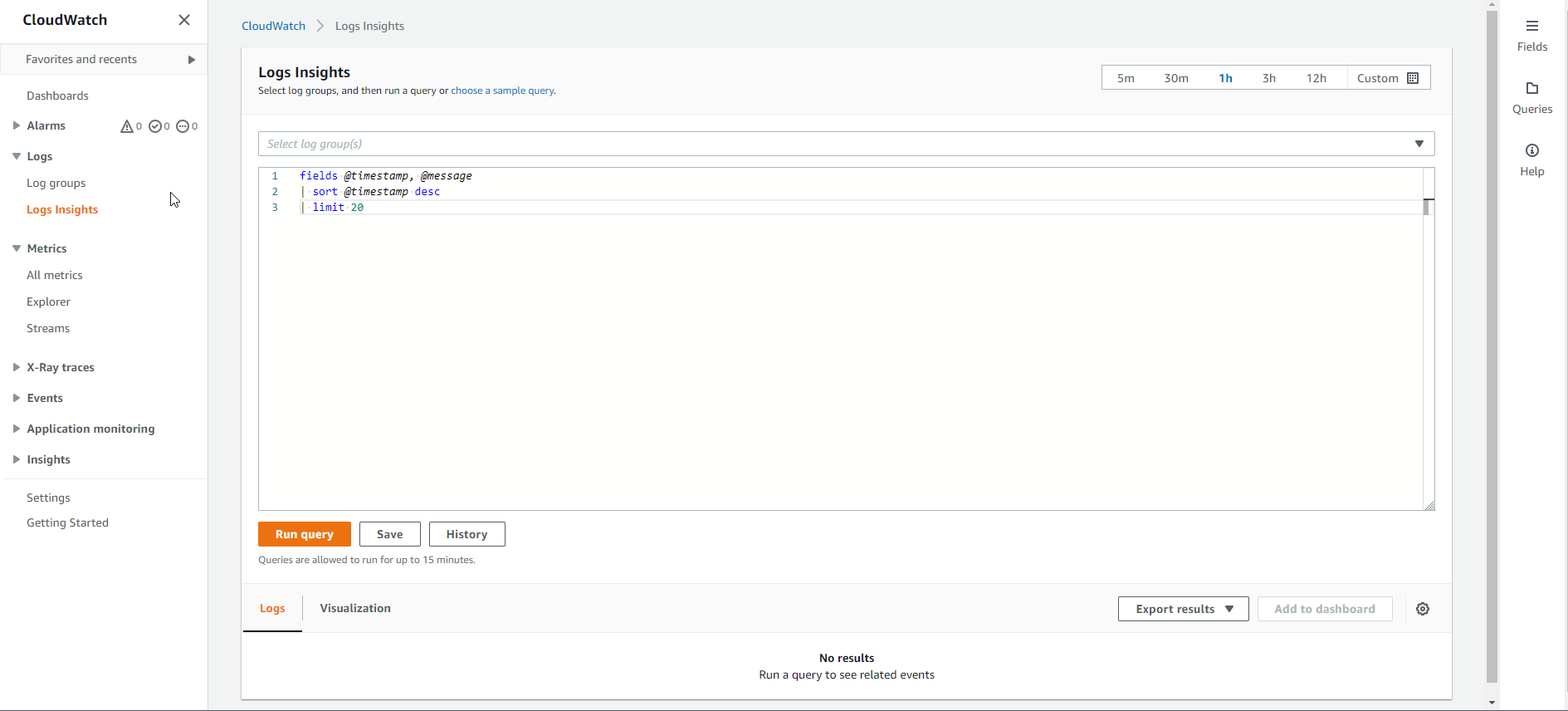Open the Export results dropdown

point(1183,609)
